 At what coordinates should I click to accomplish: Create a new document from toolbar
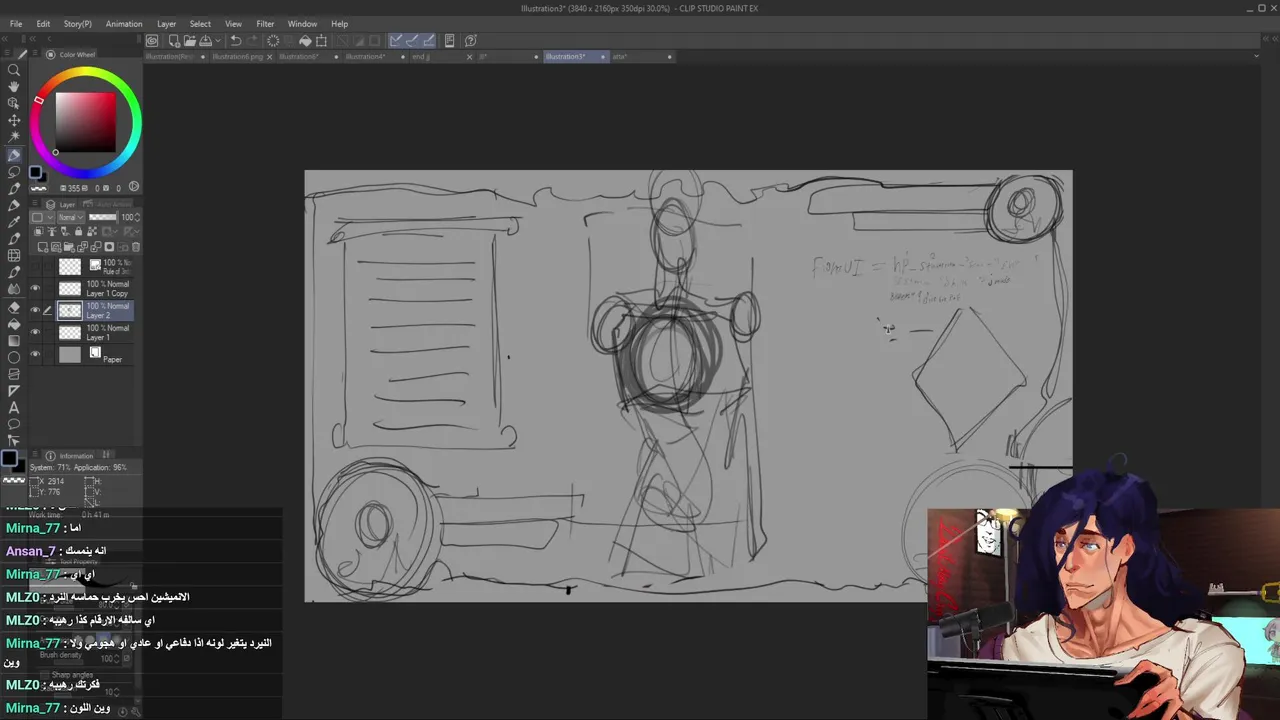click(173, 41)
